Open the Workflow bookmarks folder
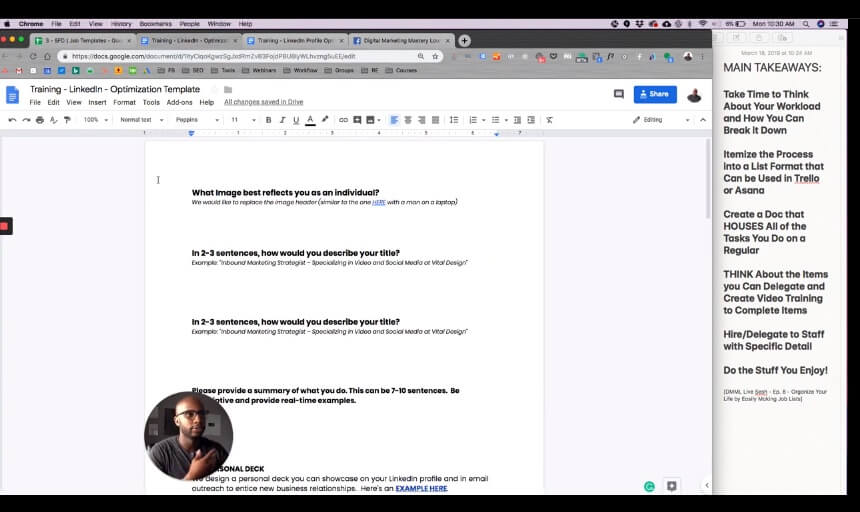Viewport: 860px width, 512px height. [x=301, y=70]
